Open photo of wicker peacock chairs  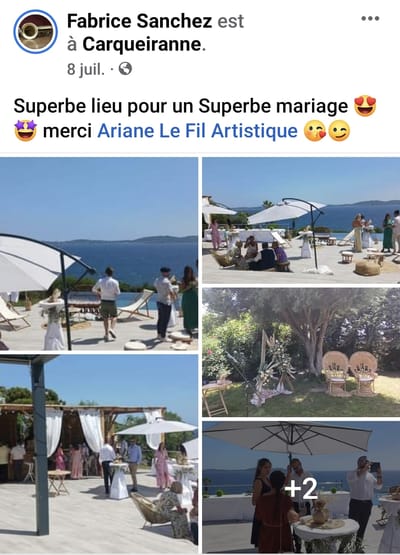pyautogui.click(x=301, y=352)
